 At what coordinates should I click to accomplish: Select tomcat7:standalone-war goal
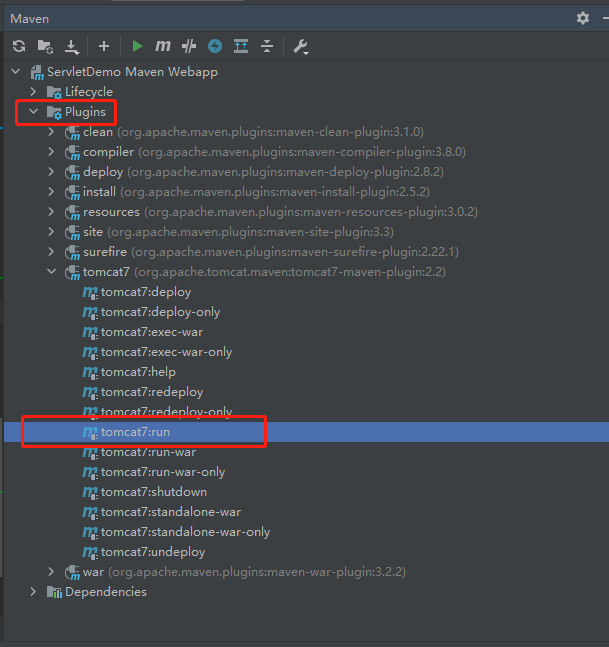point(171,512)
